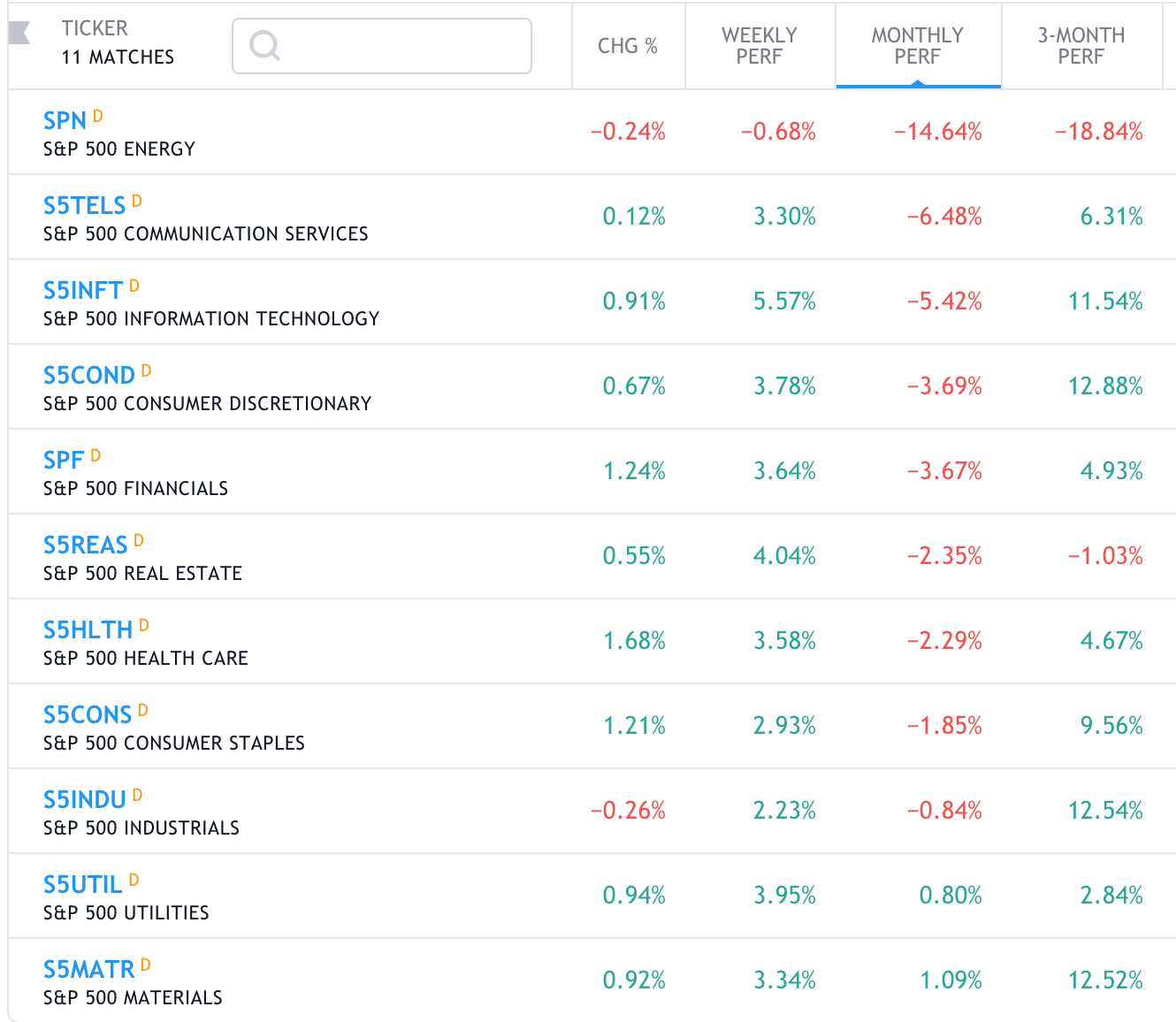Sort by the CHG % column

coord(627,46)
